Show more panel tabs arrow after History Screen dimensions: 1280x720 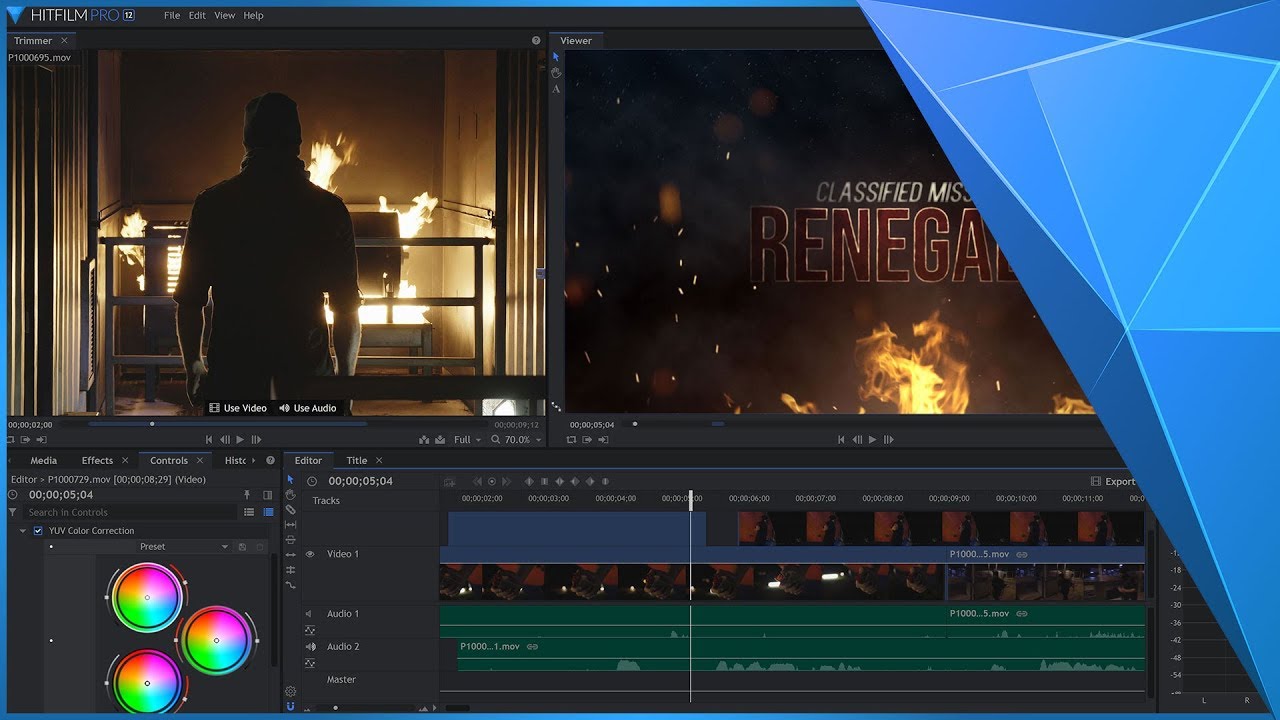click(254, 460)
